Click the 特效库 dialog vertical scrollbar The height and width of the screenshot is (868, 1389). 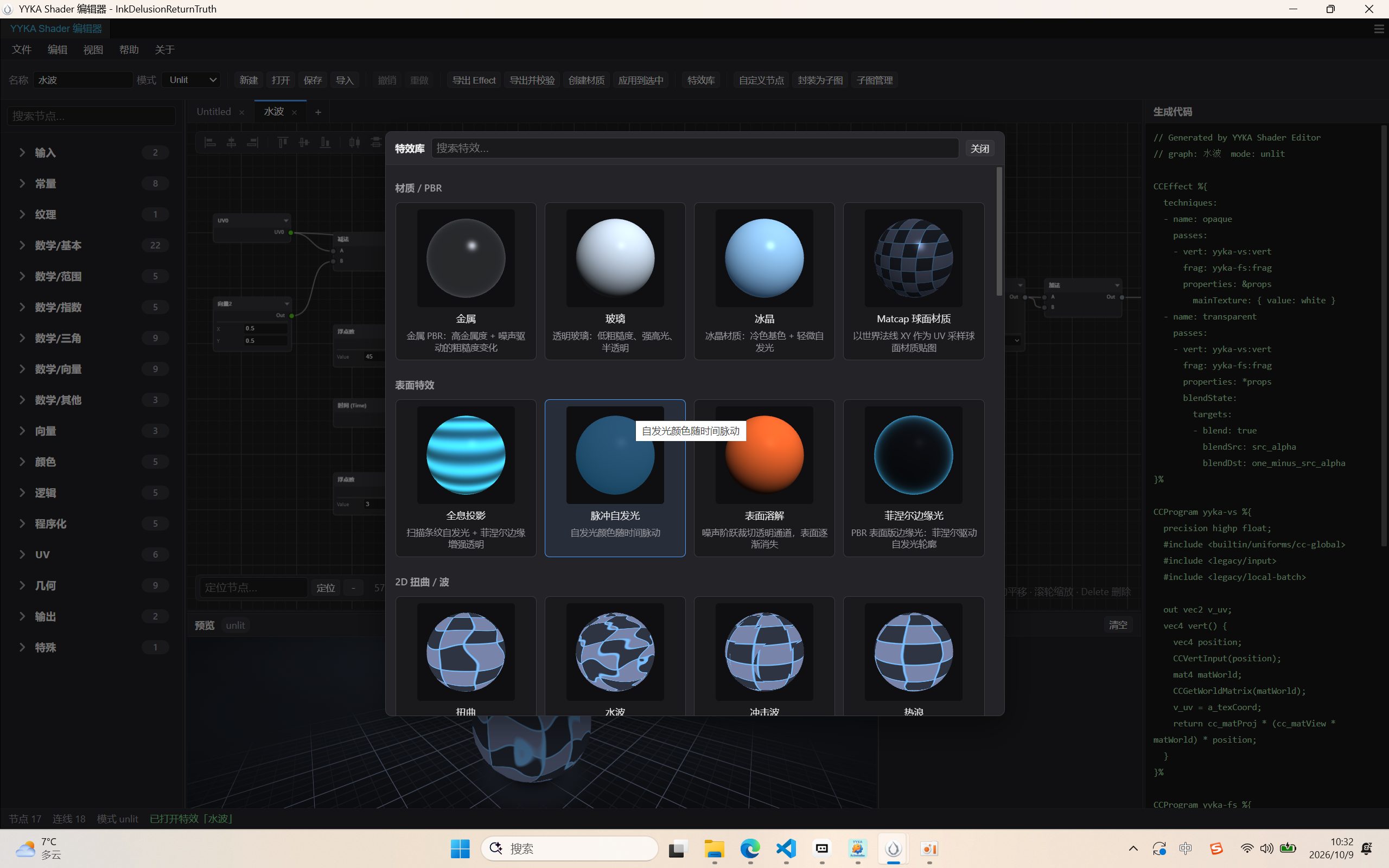(999, 231)
